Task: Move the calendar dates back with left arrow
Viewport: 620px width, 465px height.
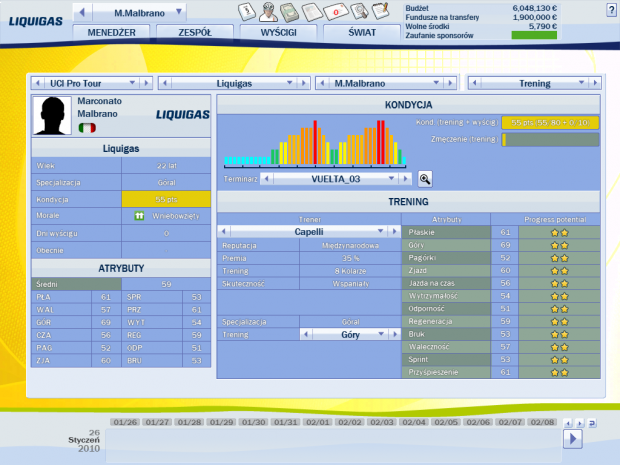Action: click(568, 423)
